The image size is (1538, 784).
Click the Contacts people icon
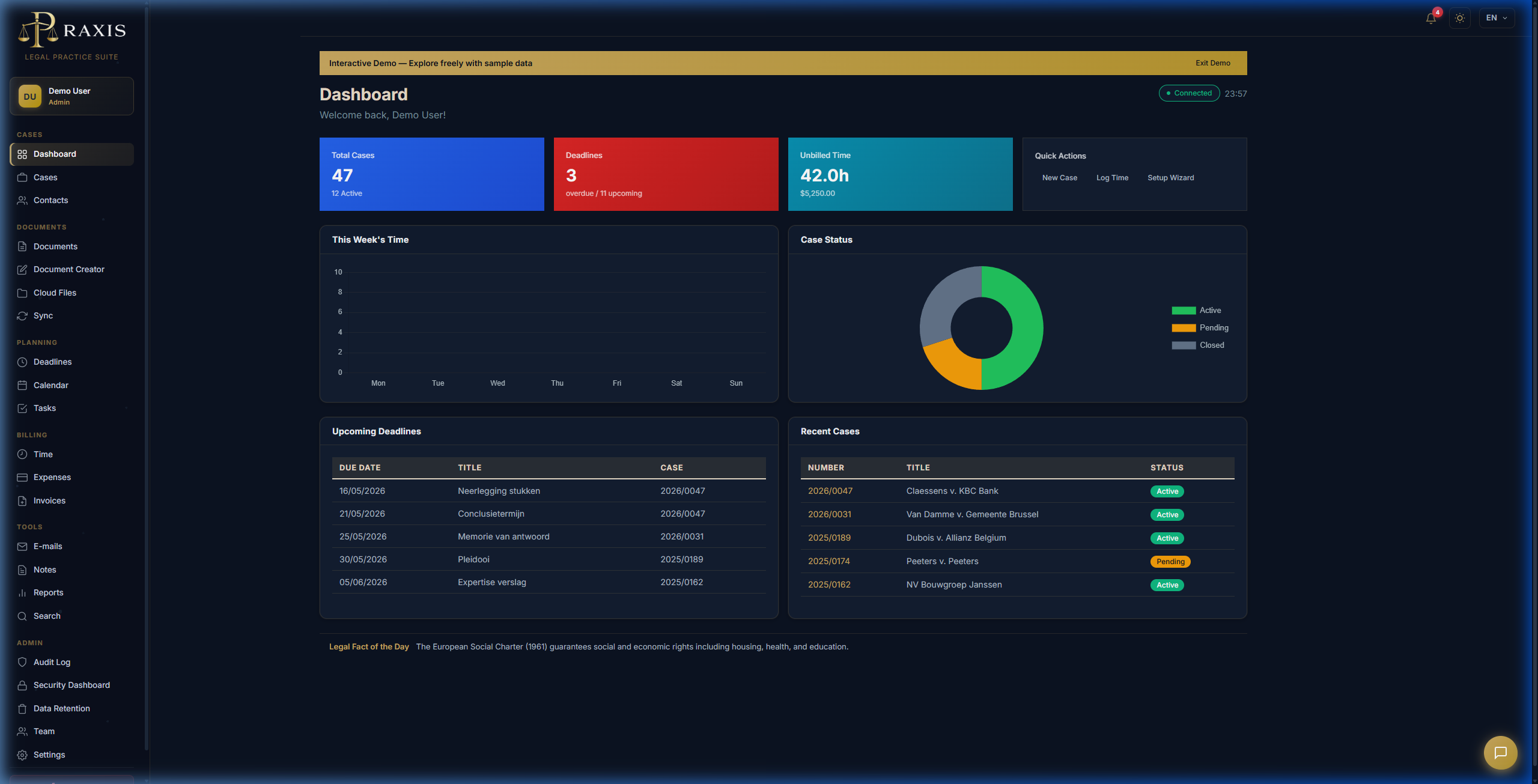pos(22,201)
